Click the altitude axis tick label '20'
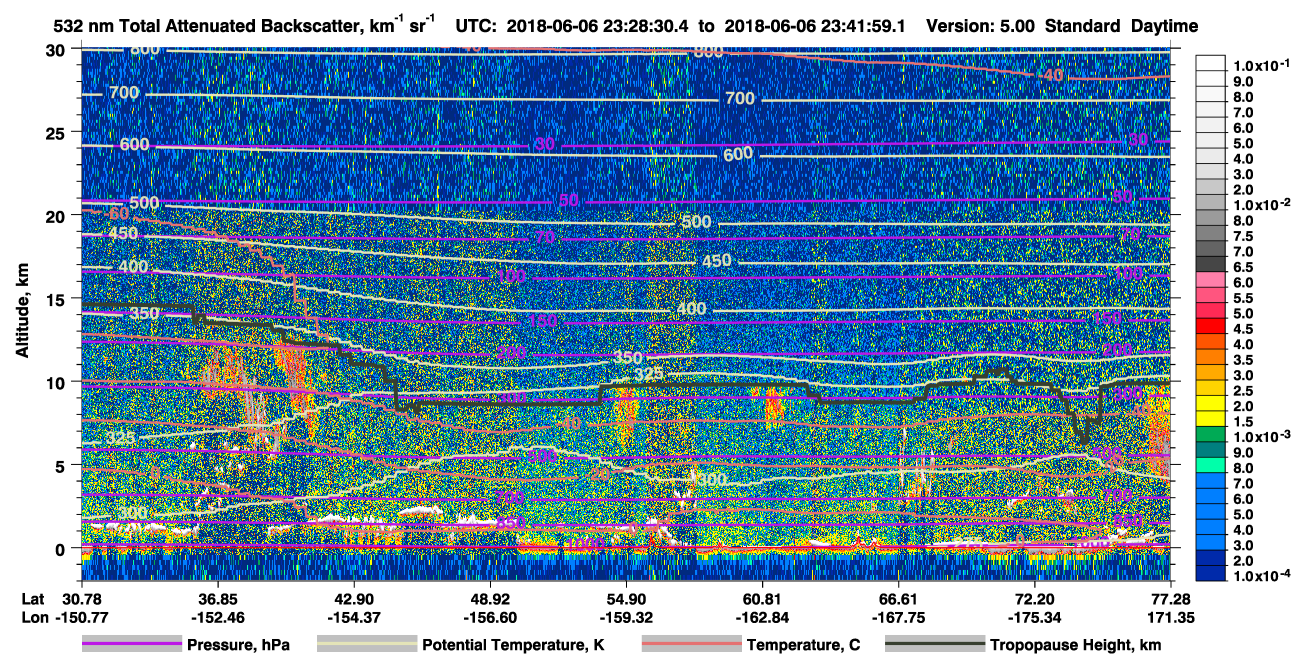This screenshot has height=667, width=1300. coord(56,215)
